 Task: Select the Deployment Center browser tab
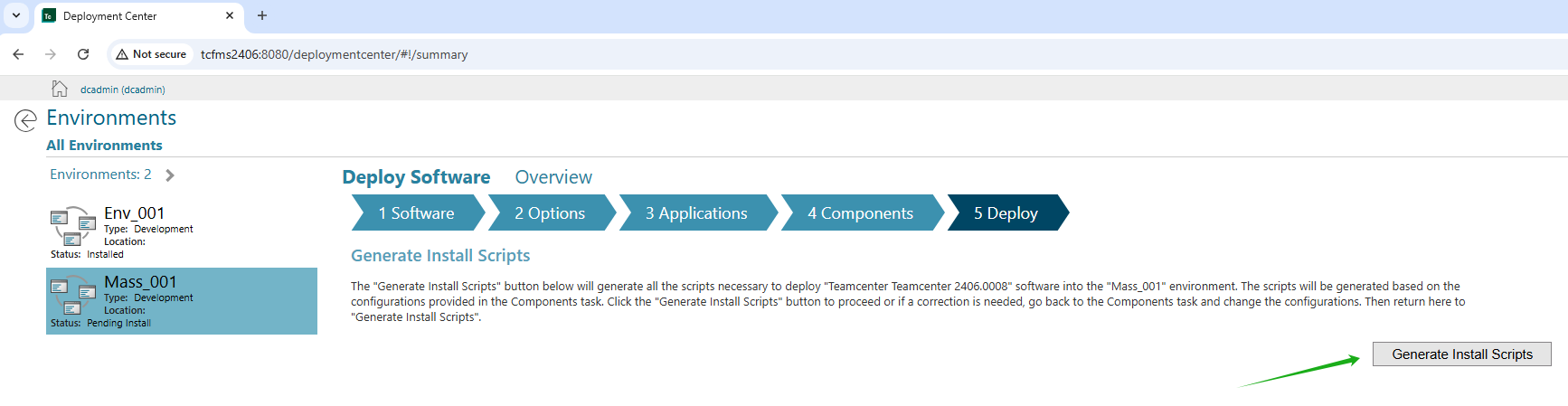(139, 16)
